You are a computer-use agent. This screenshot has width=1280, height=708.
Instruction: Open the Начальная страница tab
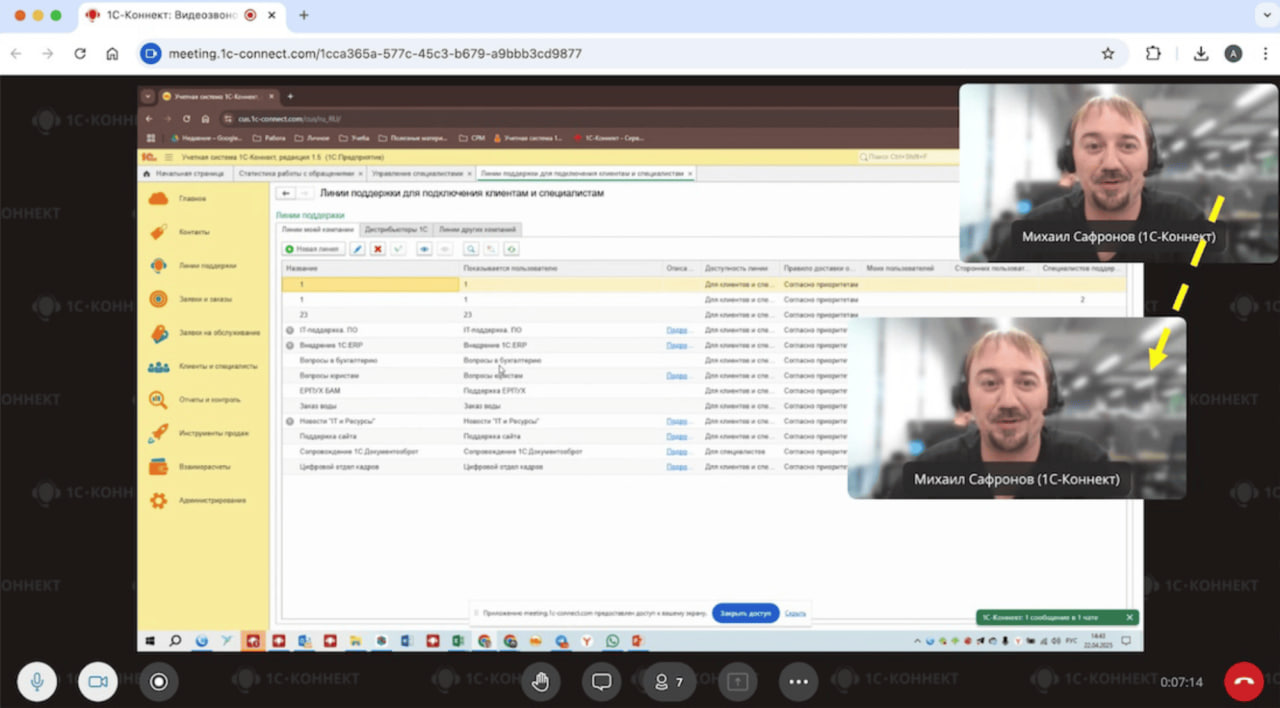186,173
